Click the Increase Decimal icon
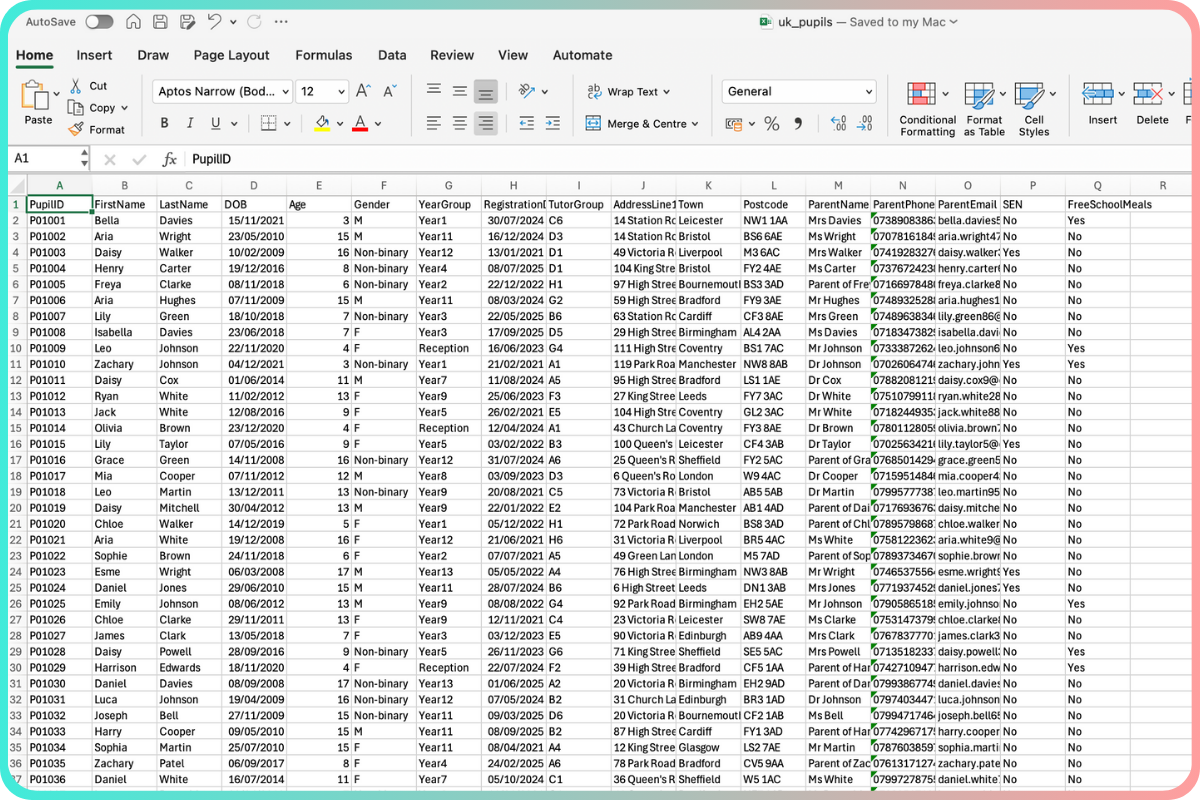The height and width of the screenshot is (800, 1200). point(836,124)
